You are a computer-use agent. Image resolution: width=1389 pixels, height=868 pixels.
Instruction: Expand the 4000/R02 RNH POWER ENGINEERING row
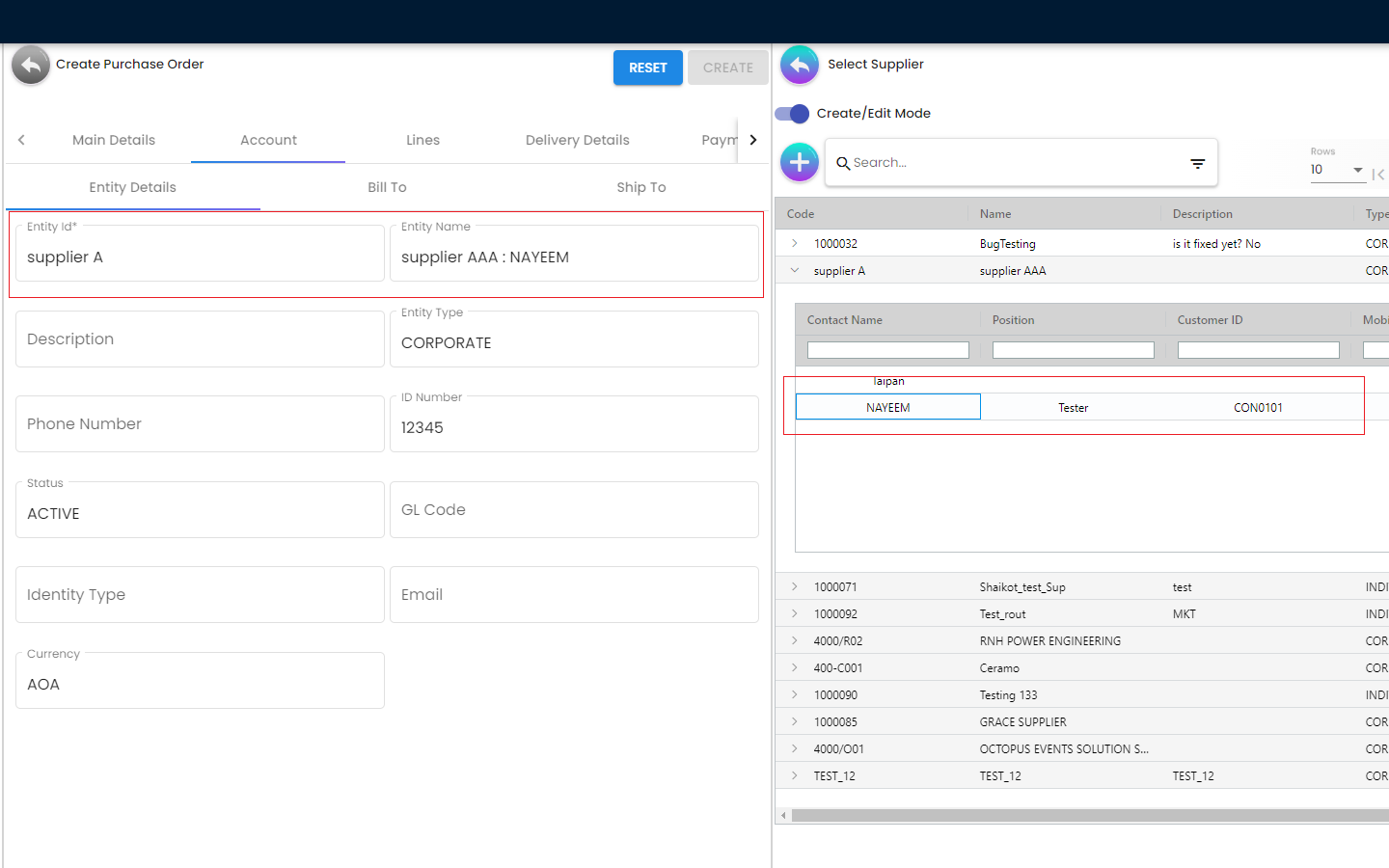click(795, 641)
